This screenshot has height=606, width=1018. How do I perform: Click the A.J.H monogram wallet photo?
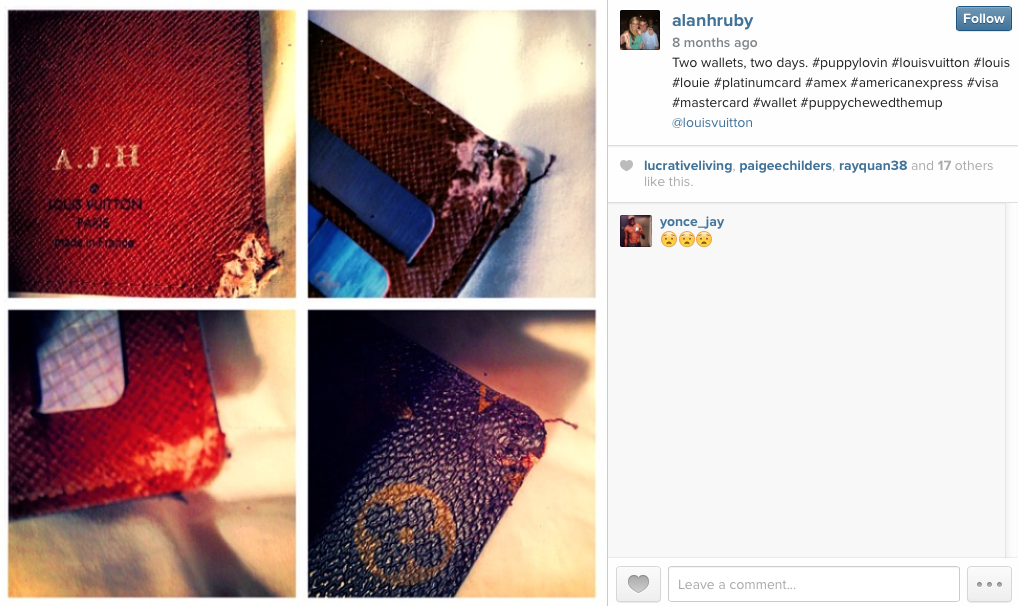[x=152, y=154]
